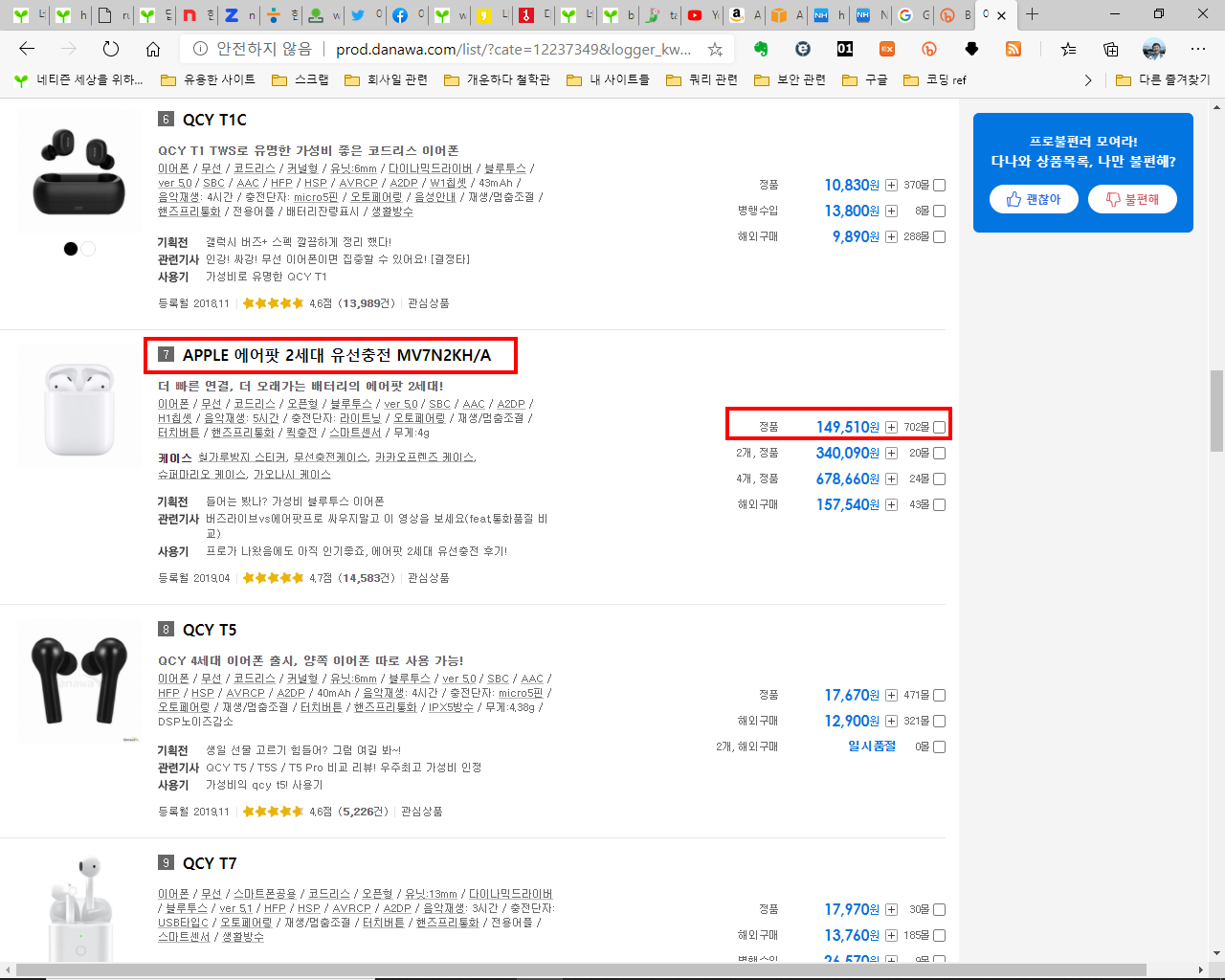Check the box for 43몰 row
Screen dimensions: 1225x980
pos(939,505)
